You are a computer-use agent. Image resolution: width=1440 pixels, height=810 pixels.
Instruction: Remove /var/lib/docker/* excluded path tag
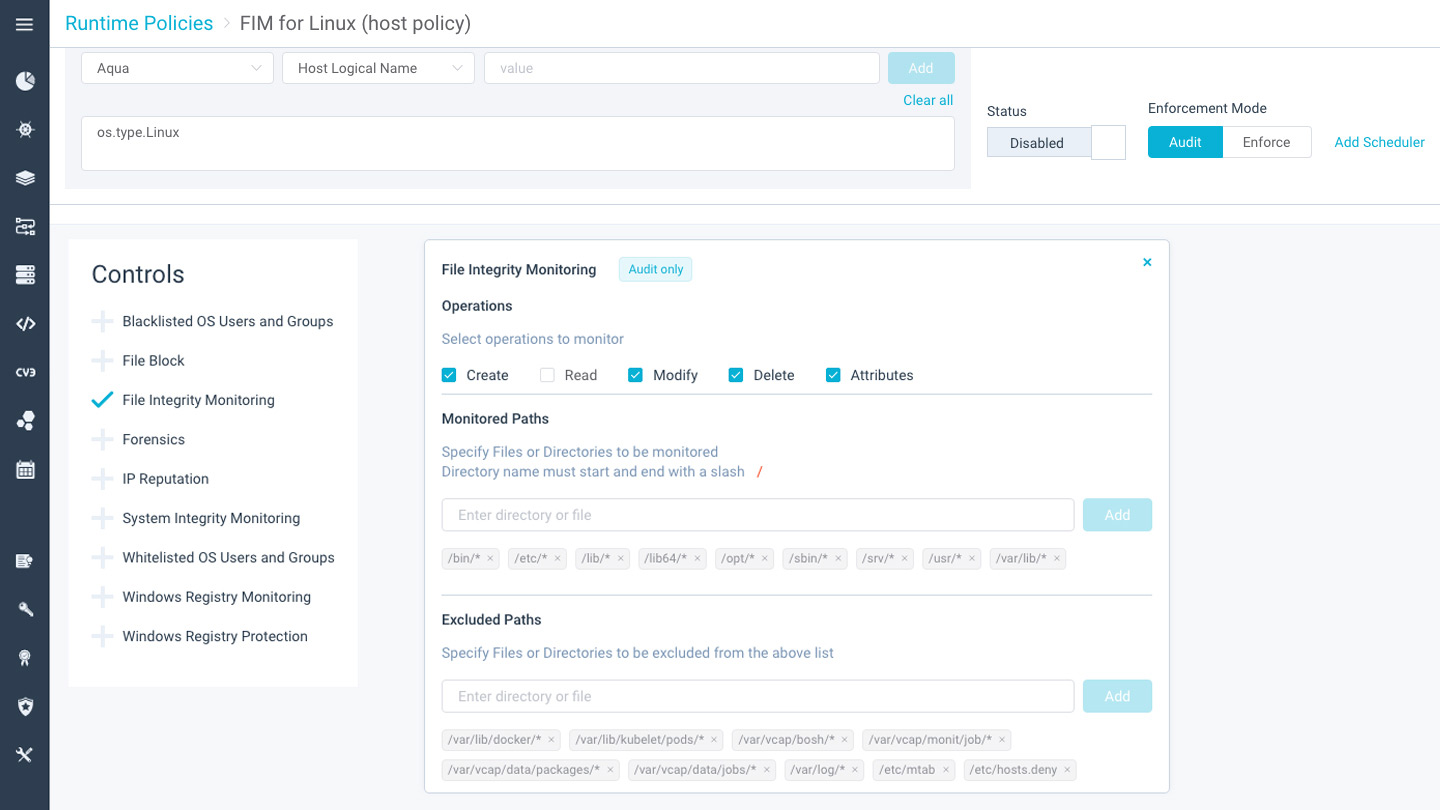pyautogui.click(x=551, y=740)
